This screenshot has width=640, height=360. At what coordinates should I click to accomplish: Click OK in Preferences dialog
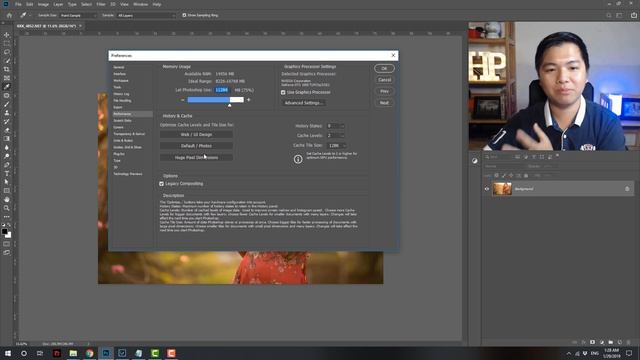click(x=384, y=69)
